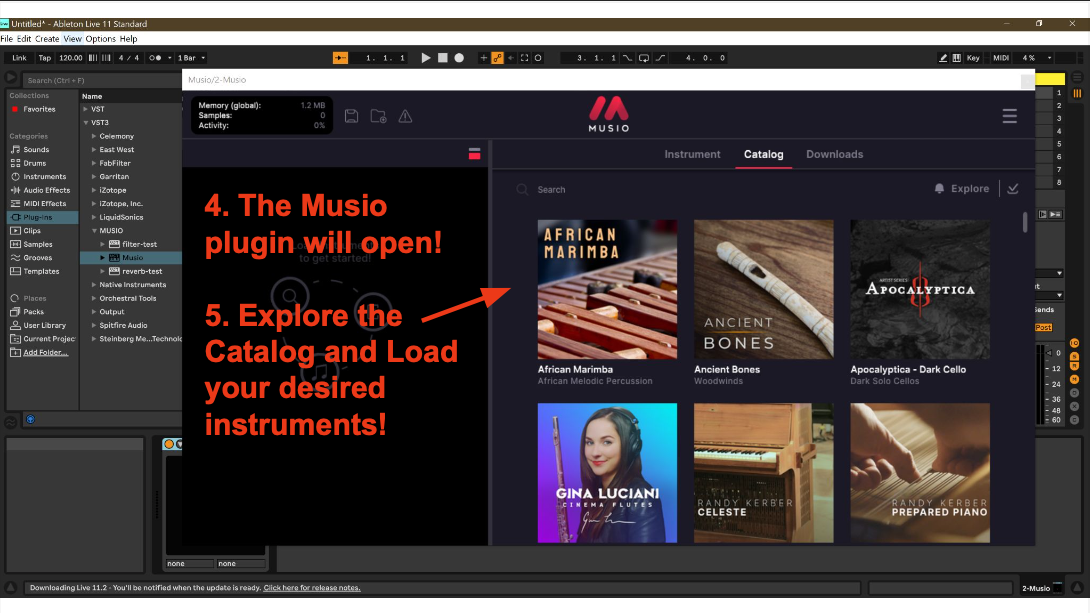Select the Sounds category icon
1090x613 pixels.
15,149
